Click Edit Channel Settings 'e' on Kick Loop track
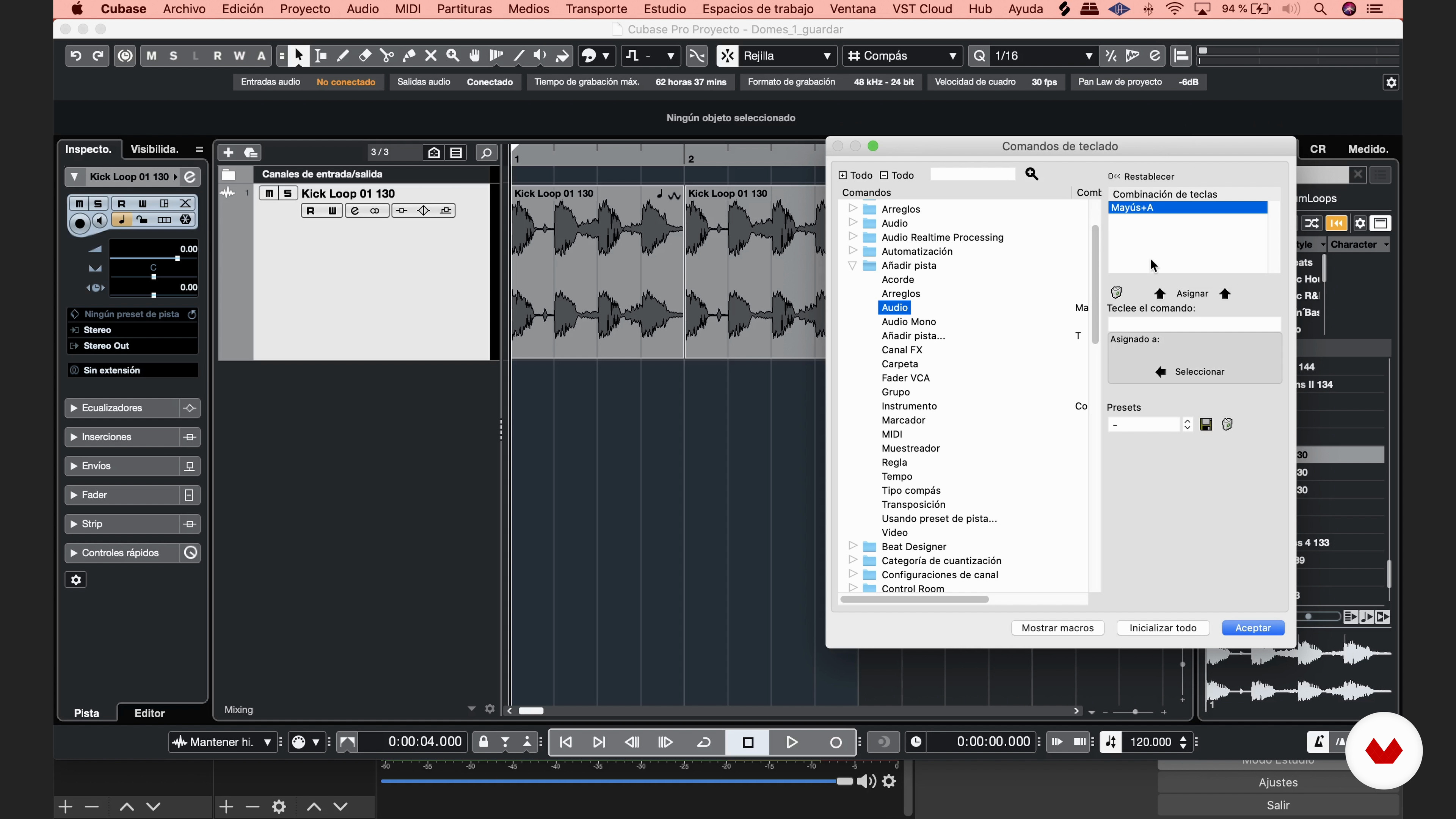1456x819 pixels. (355, 210)
